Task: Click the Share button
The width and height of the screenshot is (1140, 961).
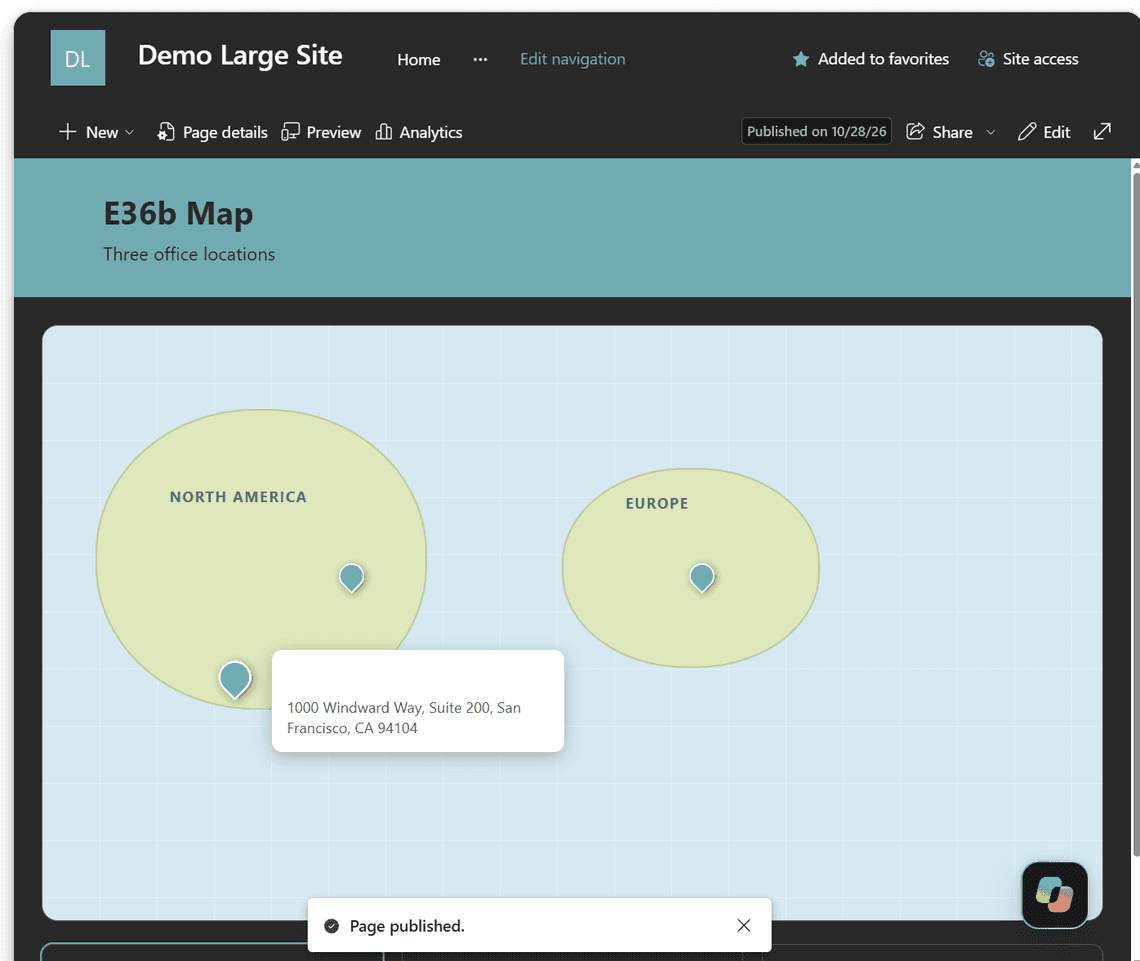Action: click(939, 132)
